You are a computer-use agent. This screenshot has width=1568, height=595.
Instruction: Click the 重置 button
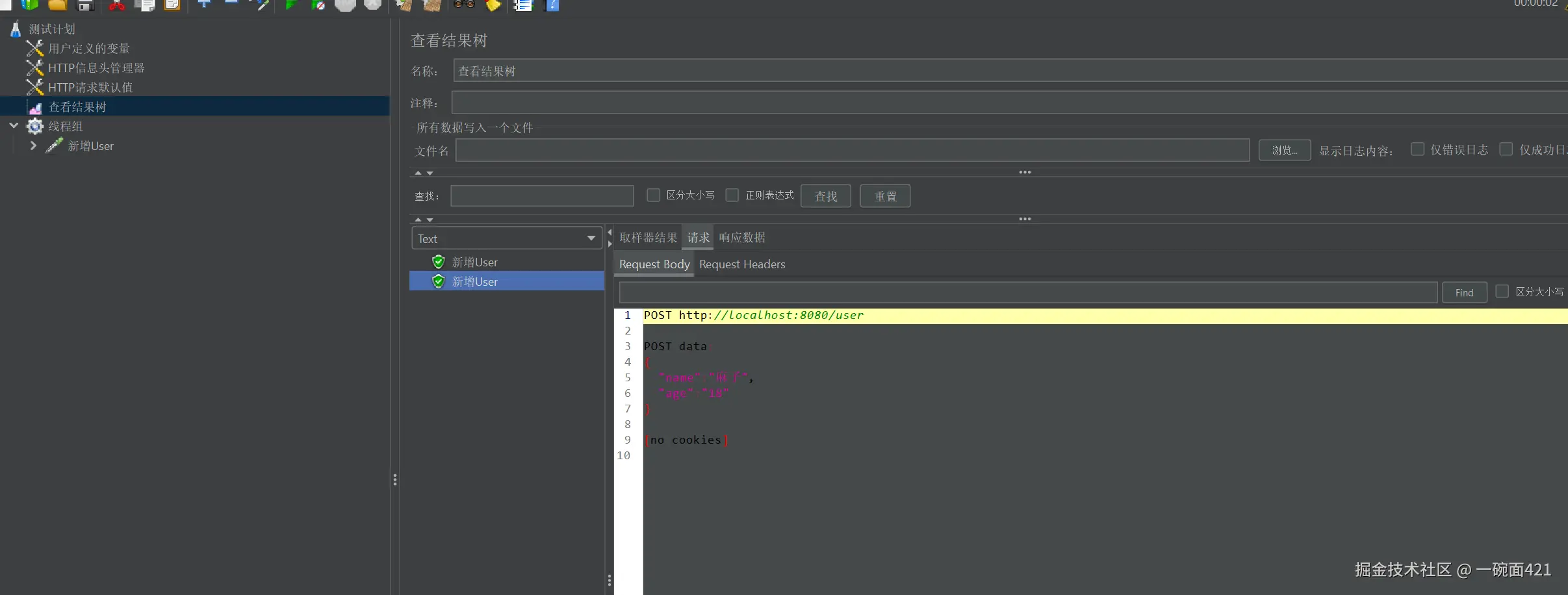[x=885, y=196]
